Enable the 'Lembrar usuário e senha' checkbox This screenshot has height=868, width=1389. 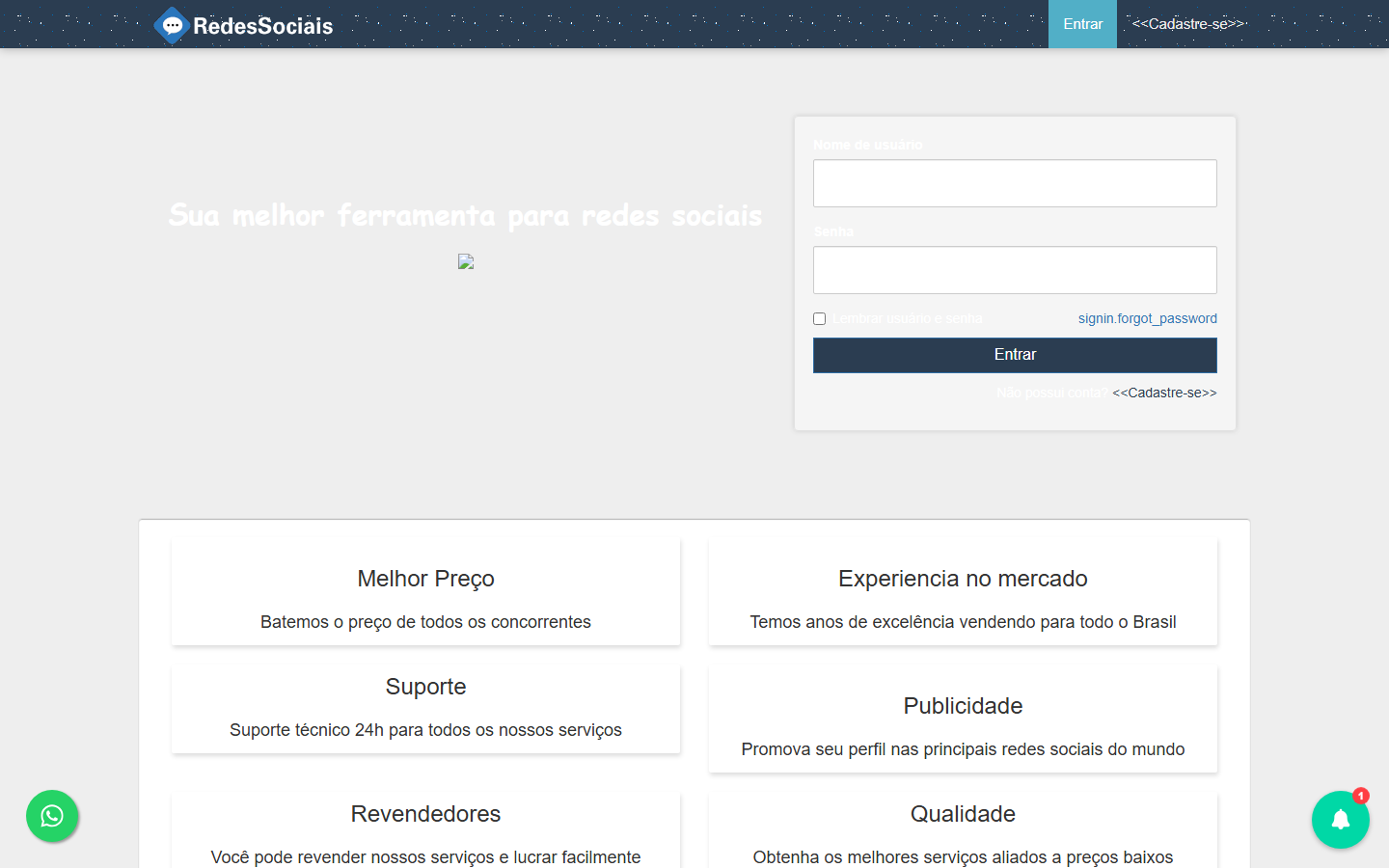pyautogui.click(x=819, y=318)
